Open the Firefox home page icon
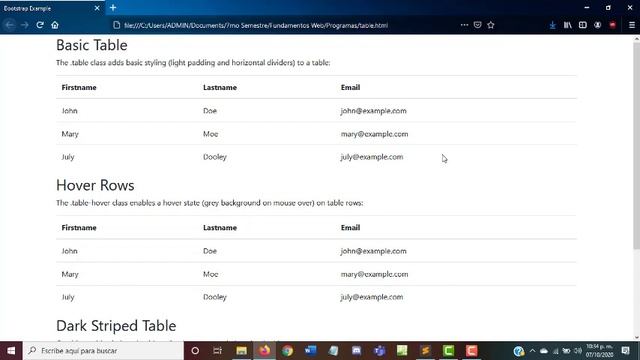Screen dimensions: 640x360 click(x=55, y=25)
